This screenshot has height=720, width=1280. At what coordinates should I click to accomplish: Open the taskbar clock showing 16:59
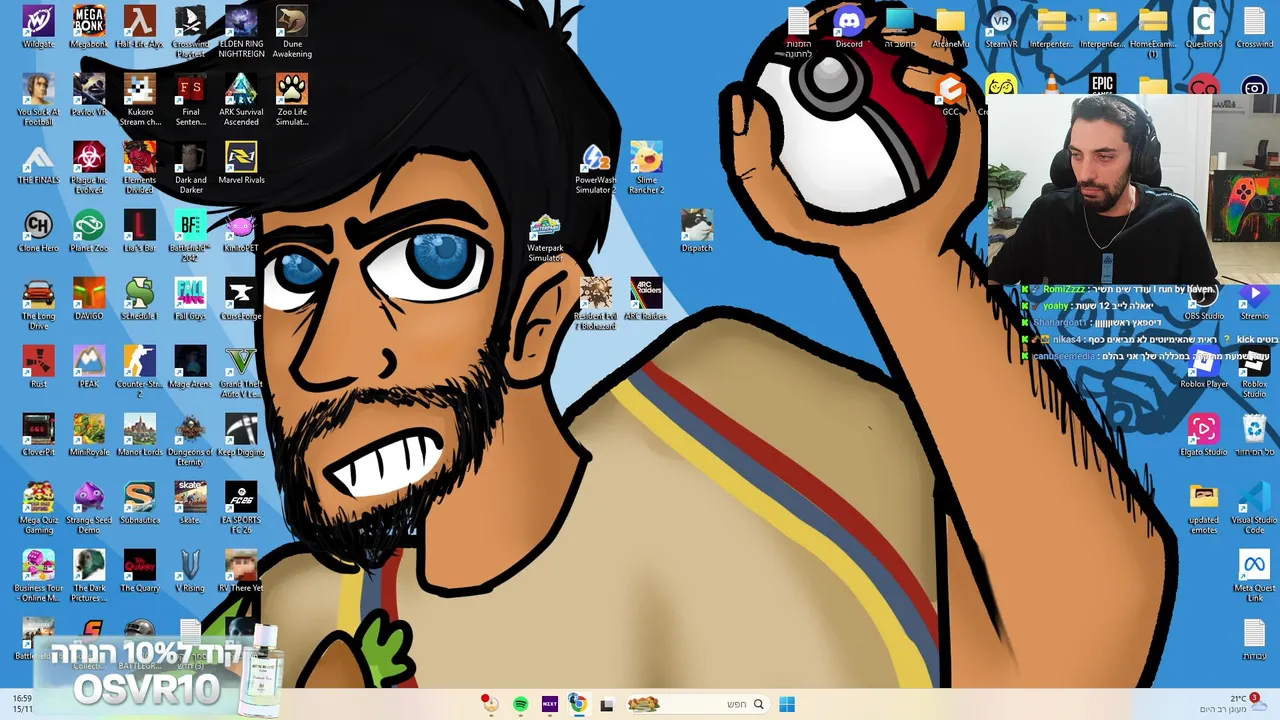click(22, 704)
